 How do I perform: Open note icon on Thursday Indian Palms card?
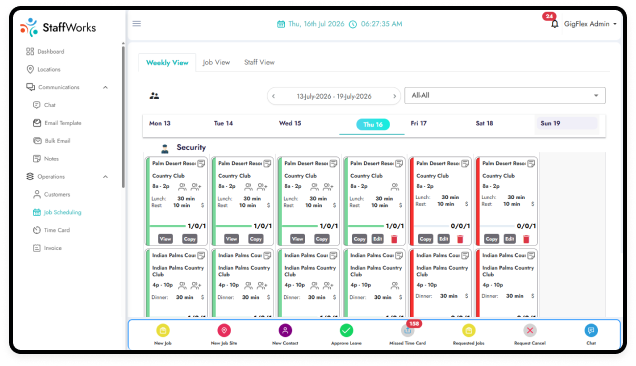(399, 256)
